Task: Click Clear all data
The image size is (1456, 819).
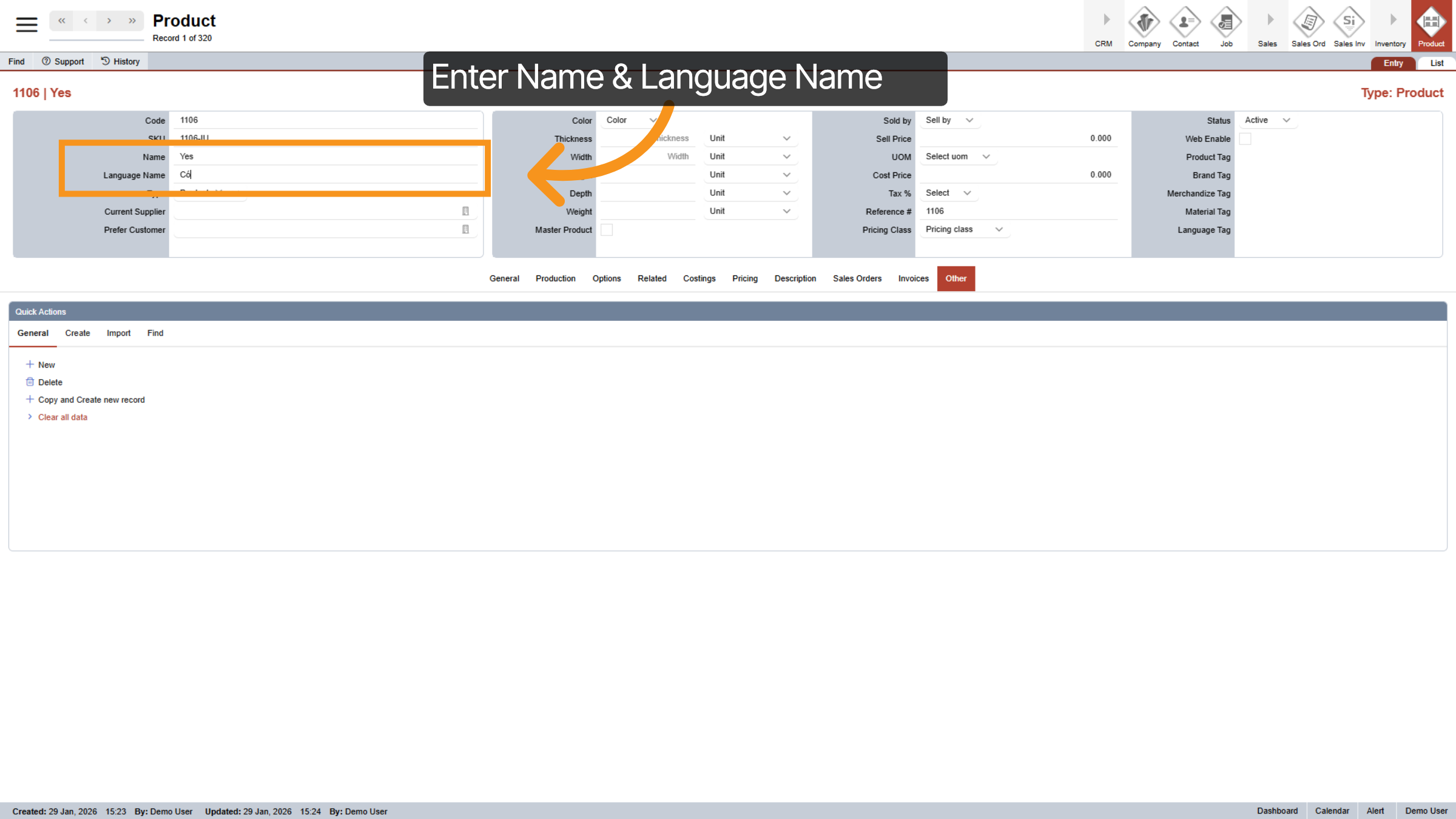Action: tap(62, 417)
